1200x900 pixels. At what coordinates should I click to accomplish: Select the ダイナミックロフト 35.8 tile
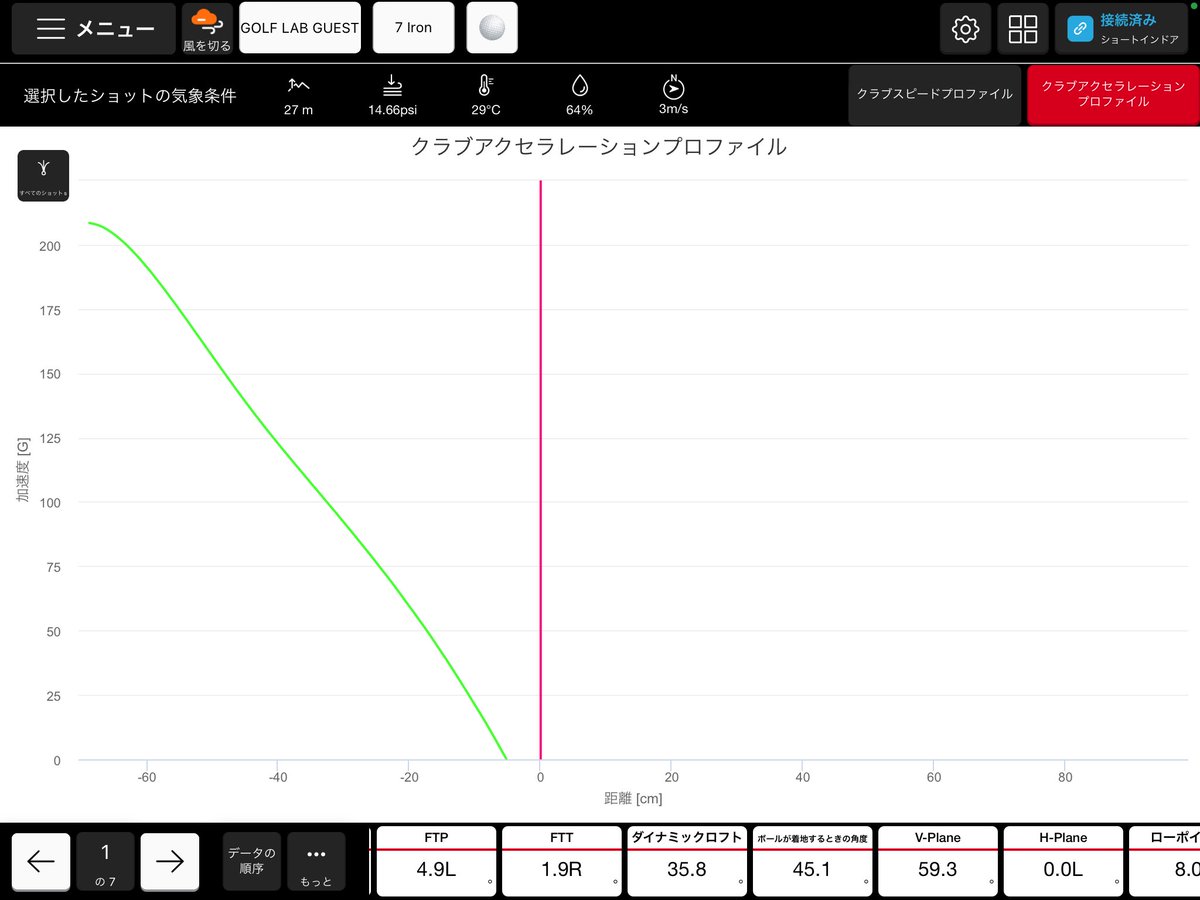click(x=687, y=861)
